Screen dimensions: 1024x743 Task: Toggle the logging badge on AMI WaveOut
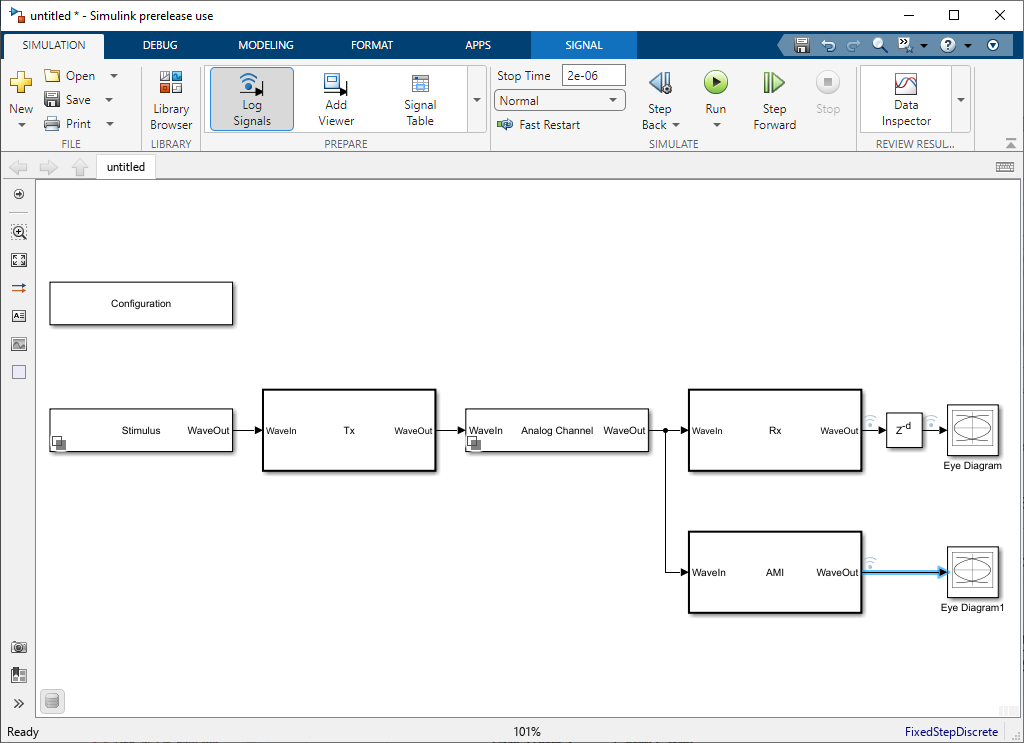(870, 561)
